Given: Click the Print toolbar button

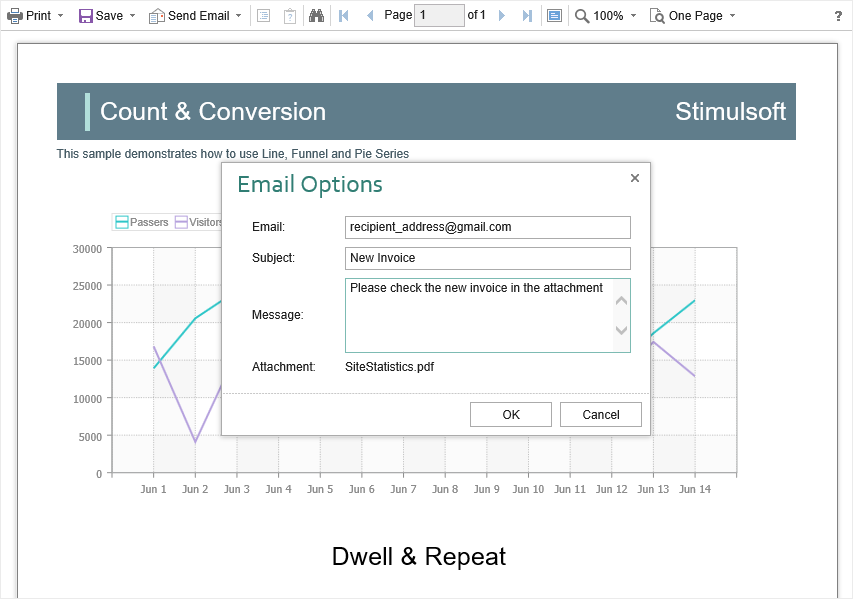Looking at the screenshot, I should (x=34, y=16).
